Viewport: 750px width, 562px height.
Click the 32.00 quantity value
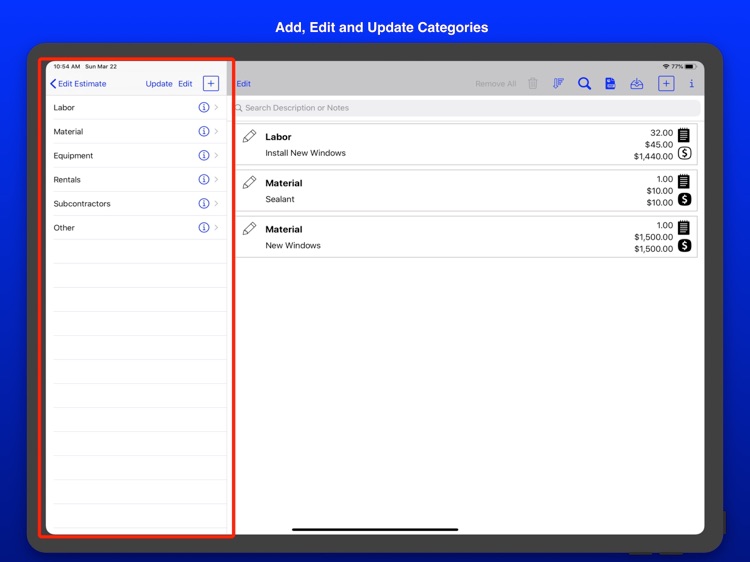tap(662, 132)
